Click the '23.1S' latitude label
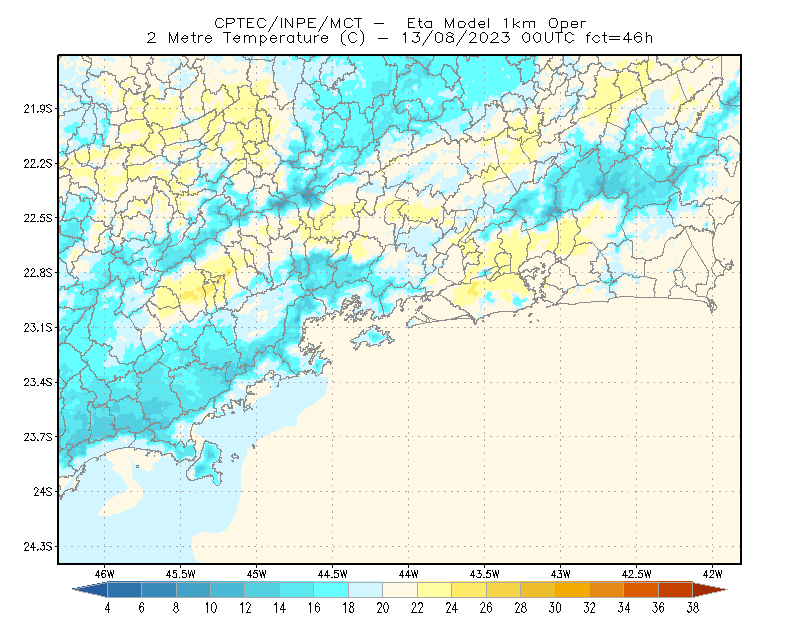 (38, 327)
